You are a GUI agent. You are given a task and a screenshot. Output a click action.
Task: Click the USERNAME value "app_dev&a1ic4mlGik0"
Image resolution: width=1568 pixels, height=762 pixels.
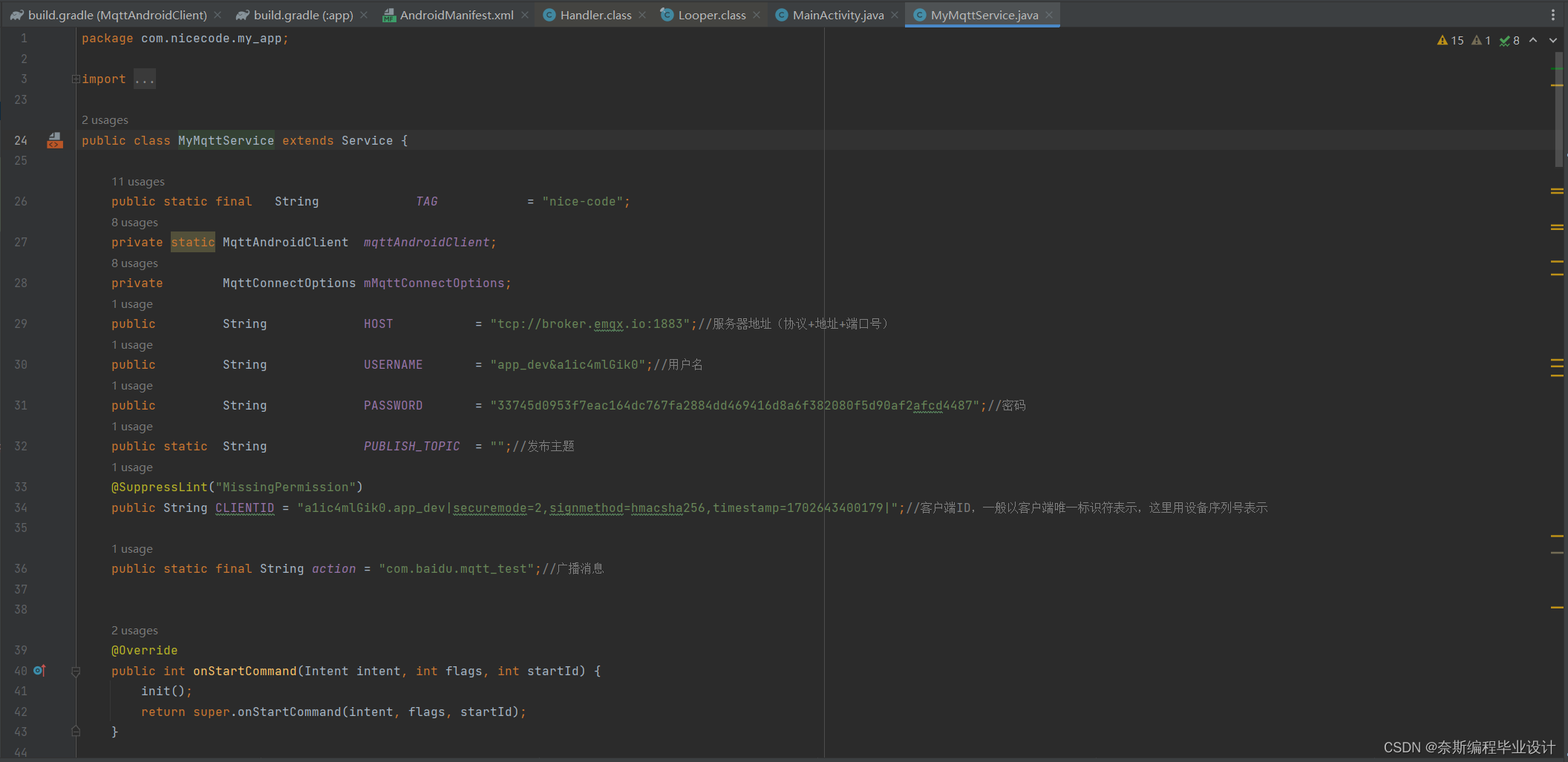568,365
